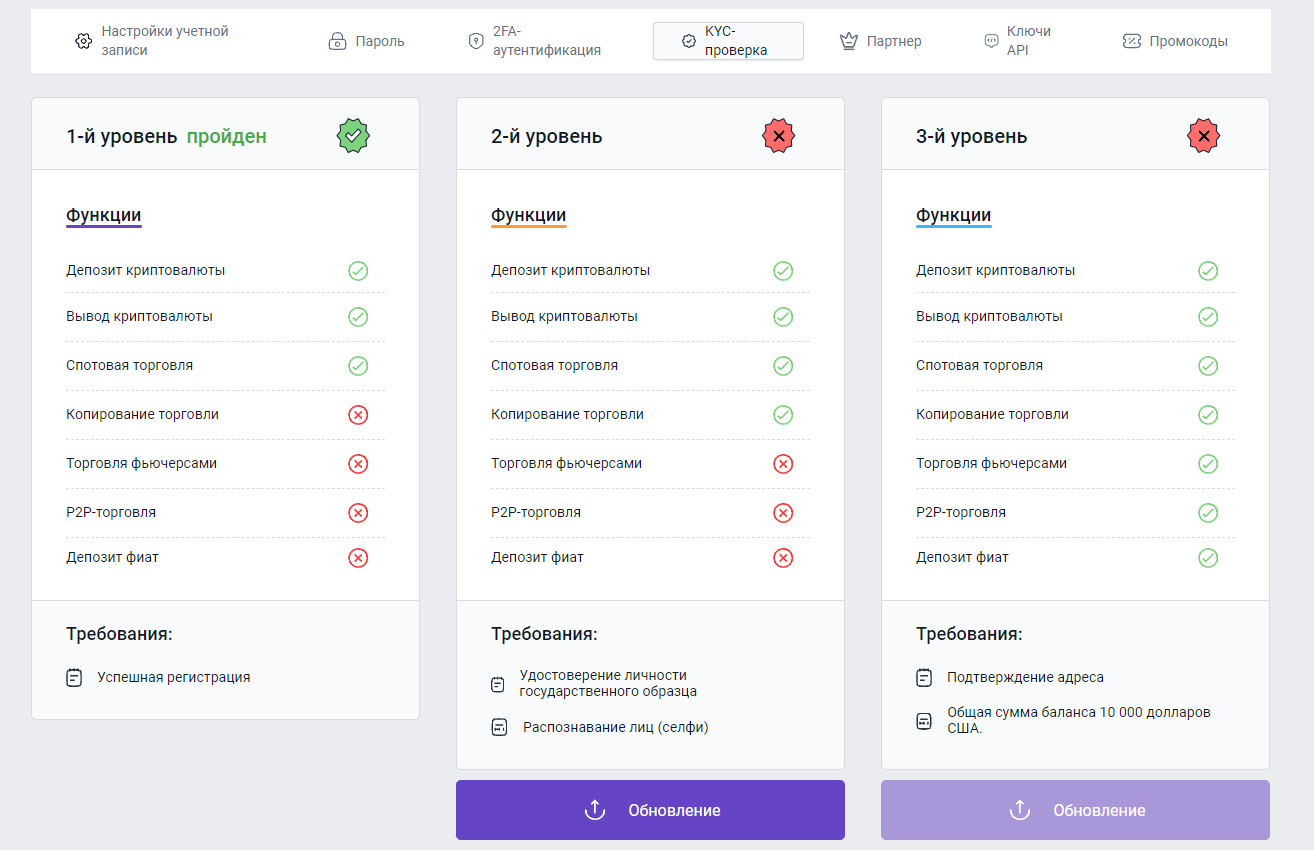This screenshot has height=850, width=1314.
Task: Click Удостоверение личности государственного образца text
Action: click(608, 684)
